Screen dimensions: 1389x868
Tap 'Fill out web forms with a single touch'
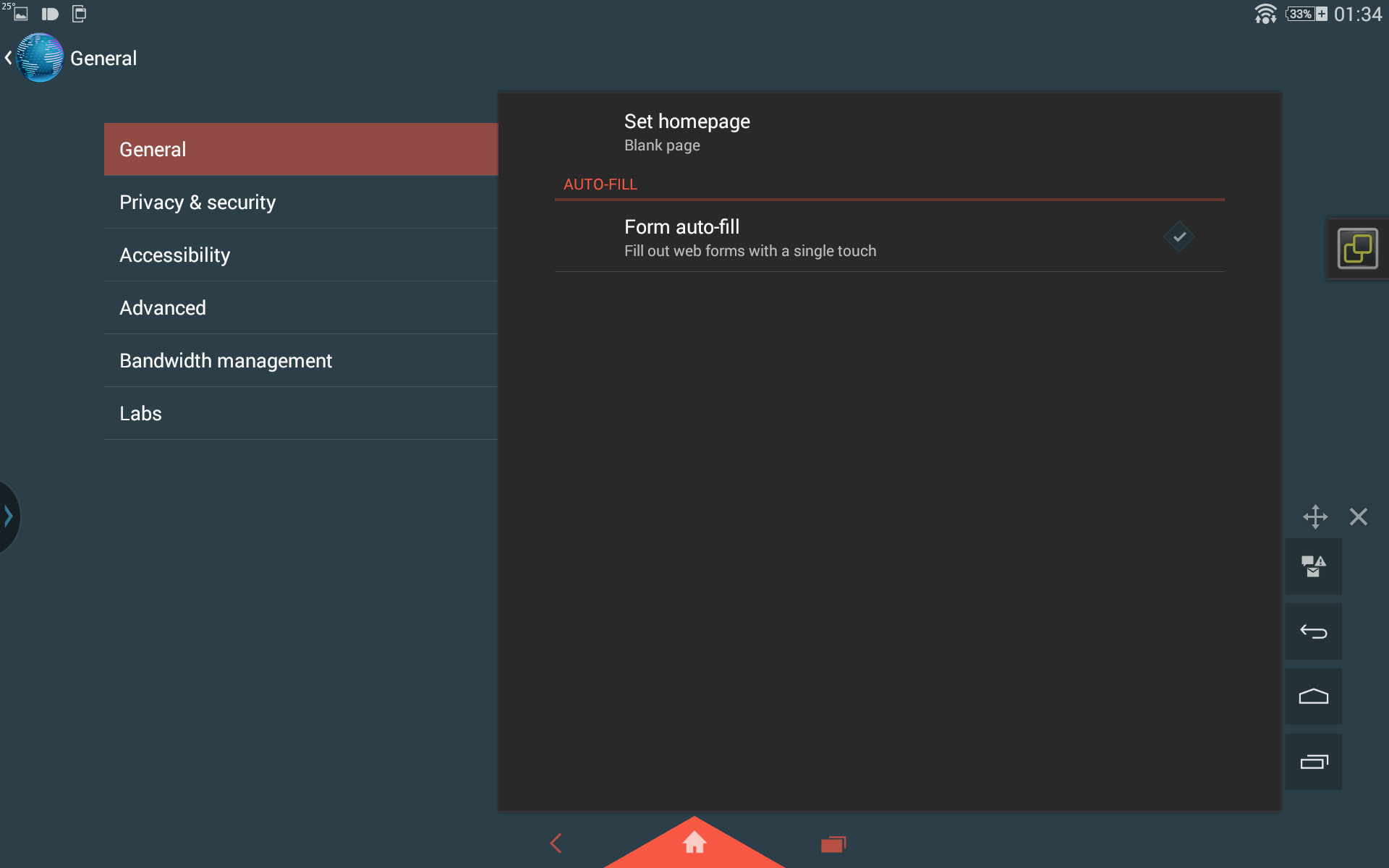coord(750,251)
